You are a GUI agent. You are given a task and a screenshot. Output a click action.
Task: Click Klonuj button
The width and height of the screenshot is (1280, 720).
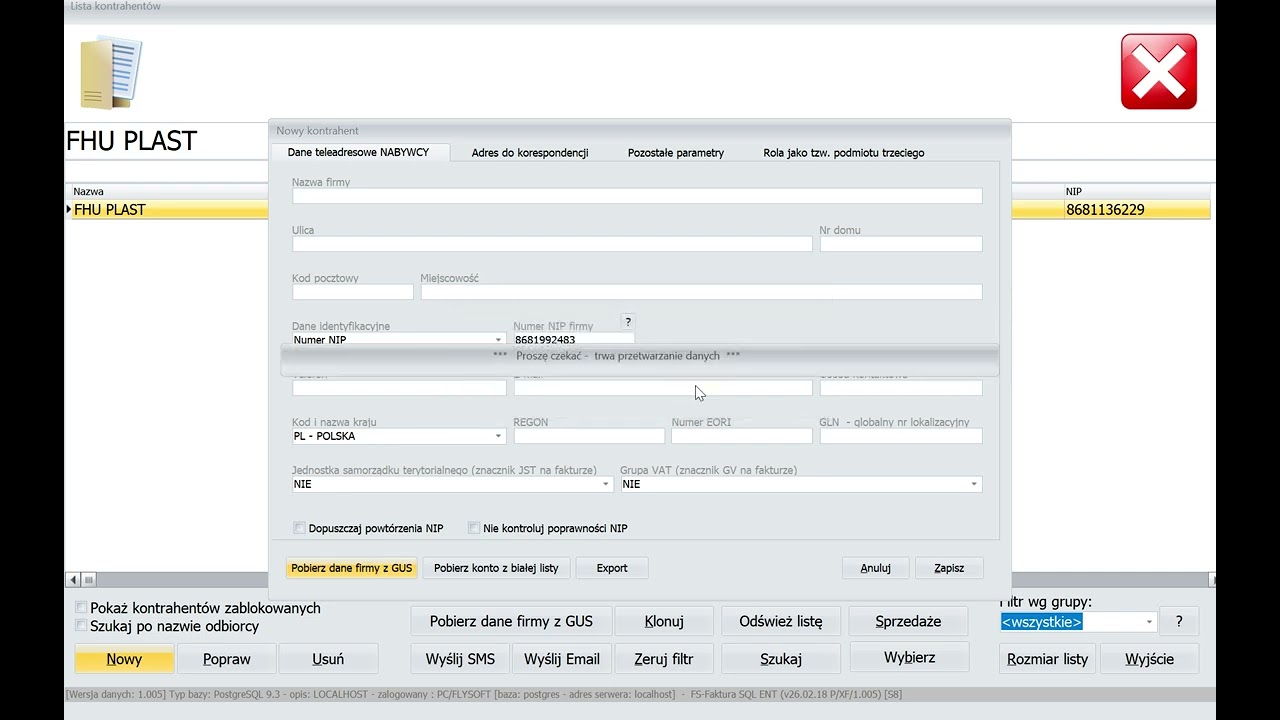pos(664,621)
